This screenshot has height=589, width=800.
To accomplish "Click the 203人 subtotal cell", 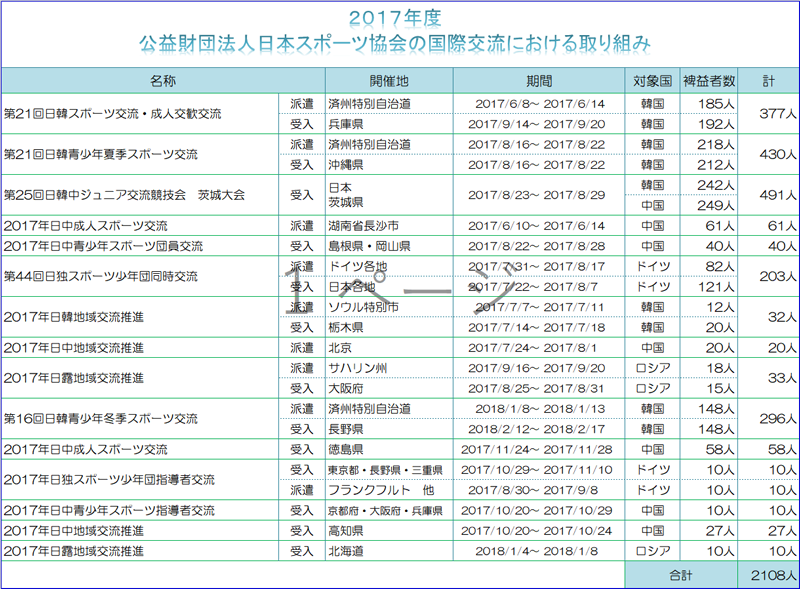I will point(768,277).
